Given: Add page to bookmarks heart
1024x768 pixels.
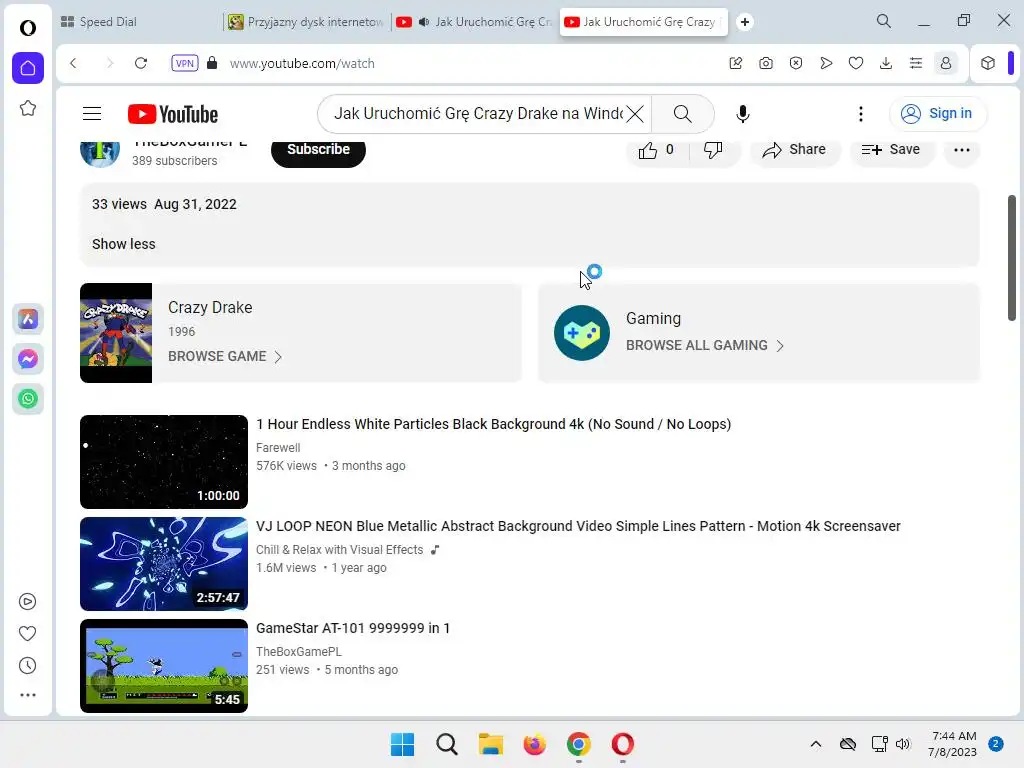Looking at the screenshot, I should click(856, 63).
